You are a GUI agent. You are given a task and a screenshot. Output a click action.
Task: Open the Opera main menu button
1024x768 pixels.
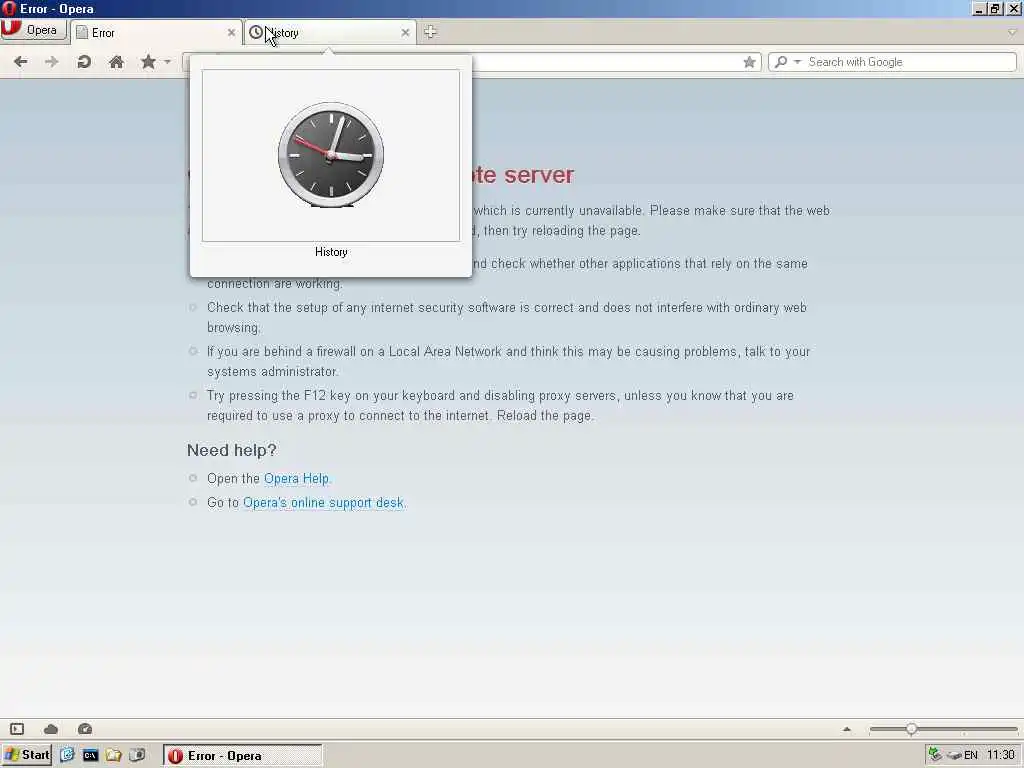coord(33,31)
